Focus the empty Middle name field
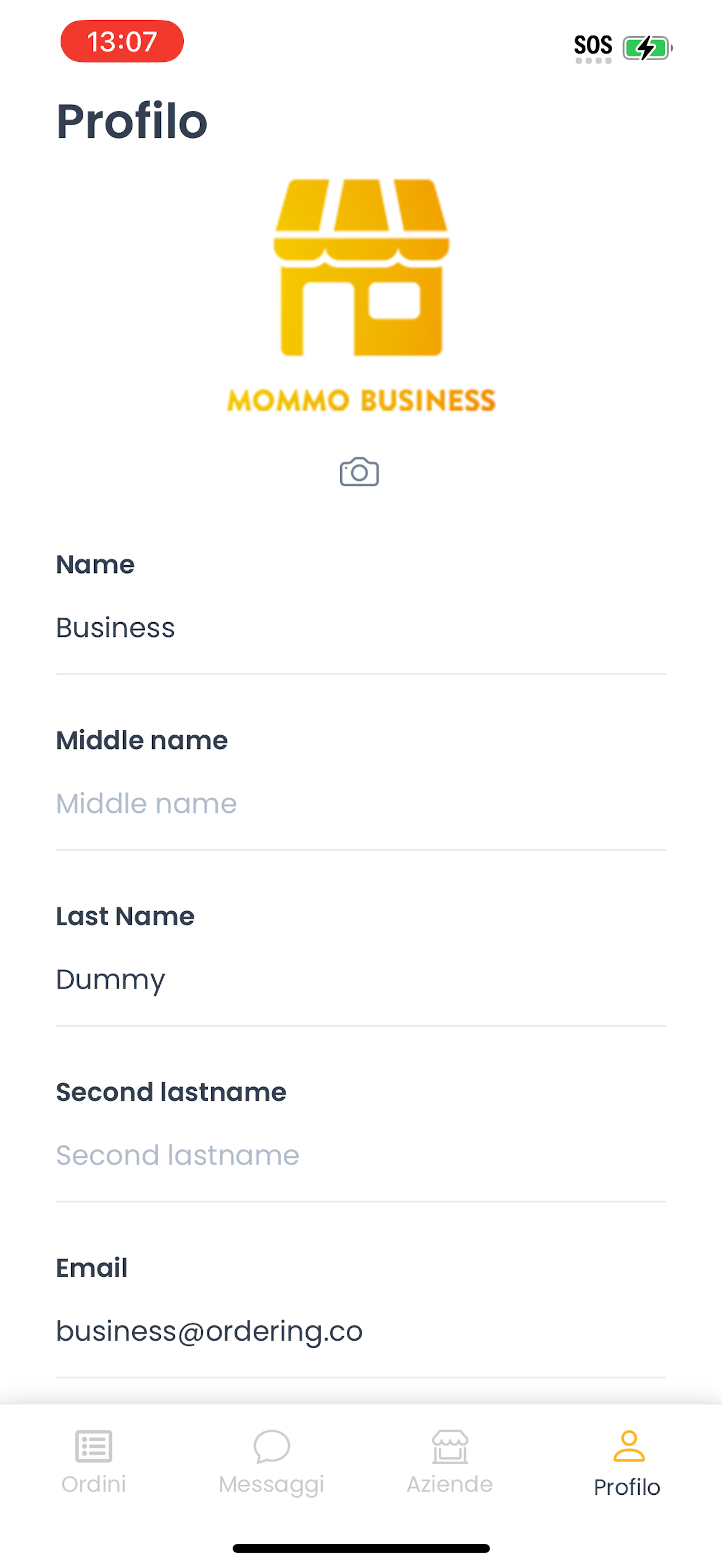 [x=361, y=804]
